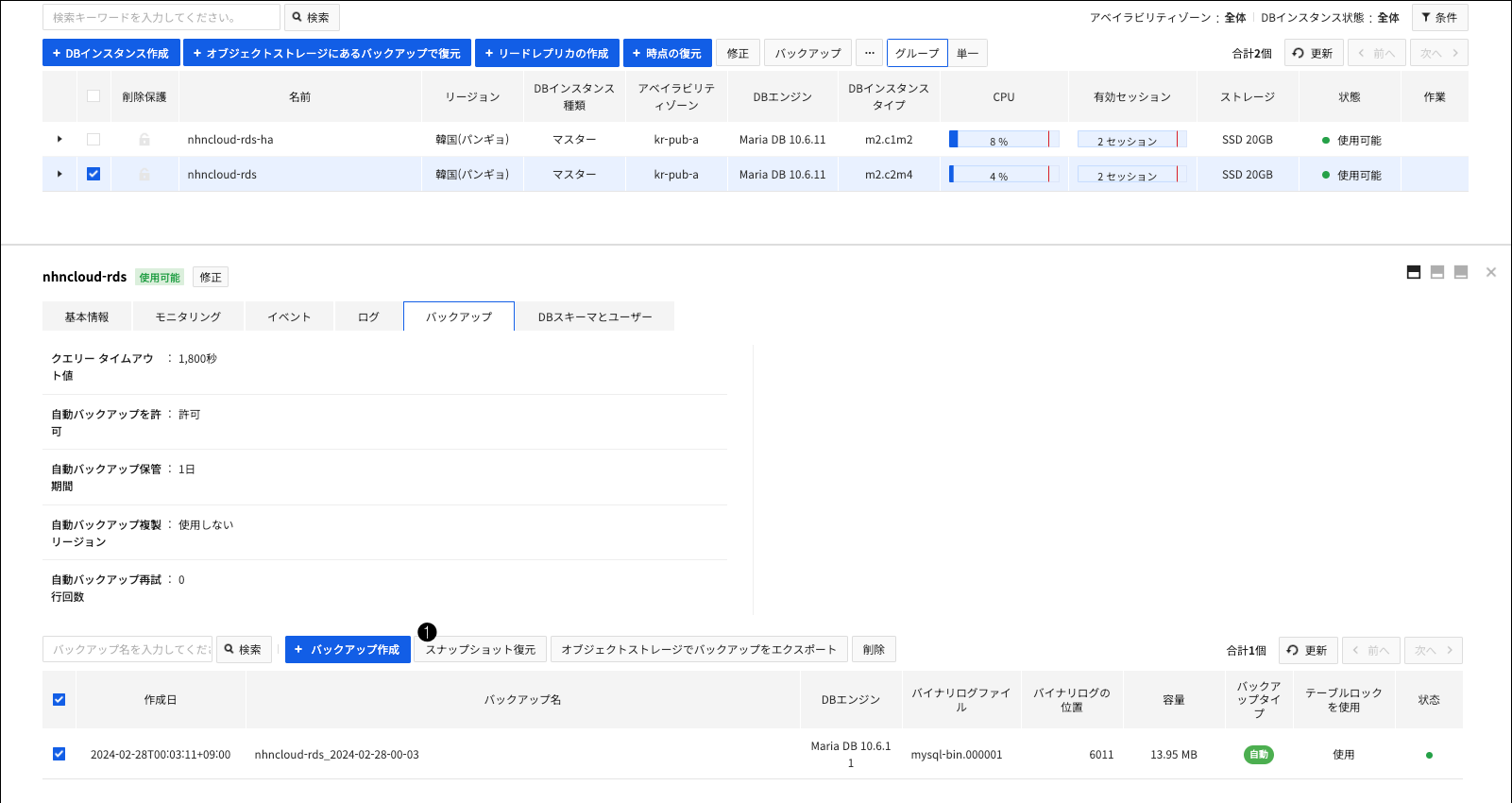Go to previous page of backups
Viewport: 1512px width, 803px height.
[x=1371, y=651]
